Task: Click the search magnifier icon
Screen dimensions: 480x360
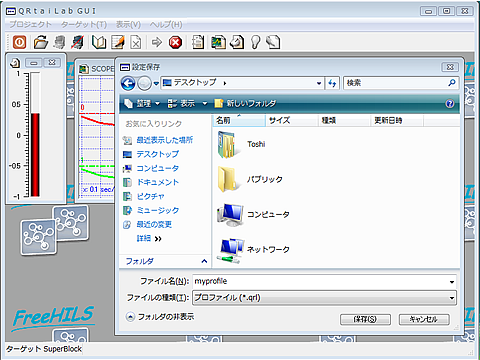Action: (452, 82)
